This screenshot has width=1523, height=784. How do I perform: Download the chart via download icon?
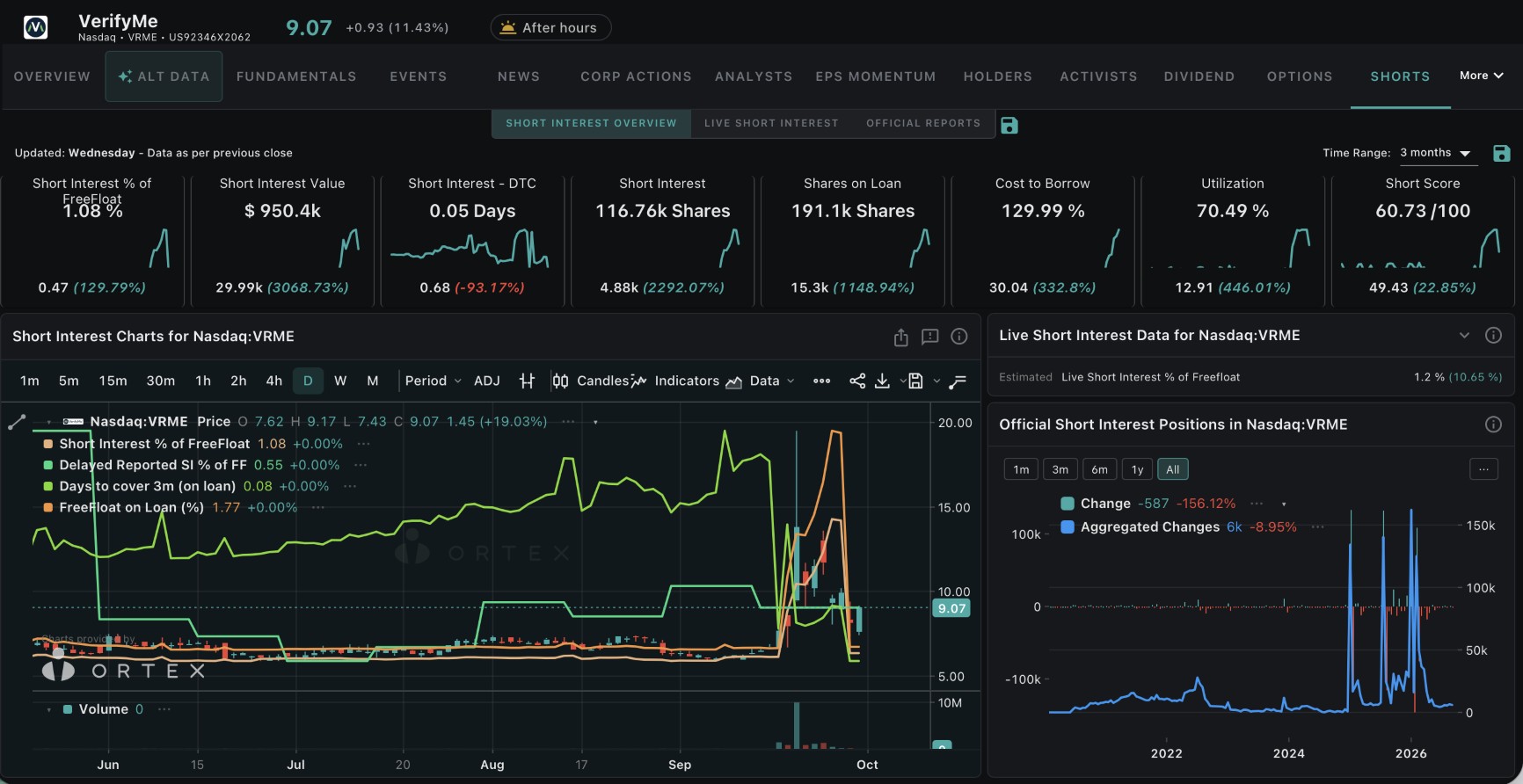(x=882, y=381)
